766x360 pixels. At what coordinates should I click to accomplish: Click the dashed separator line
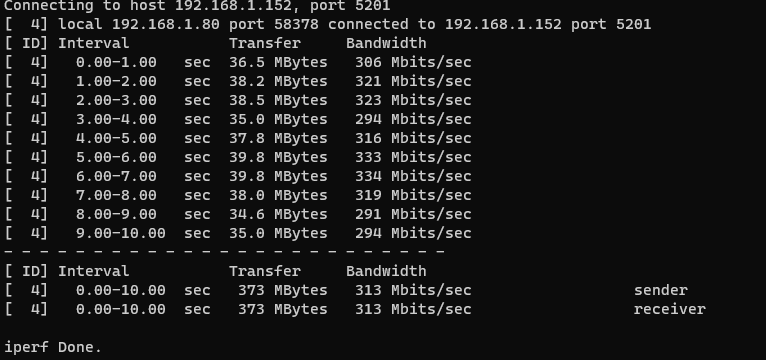point(224,252)
